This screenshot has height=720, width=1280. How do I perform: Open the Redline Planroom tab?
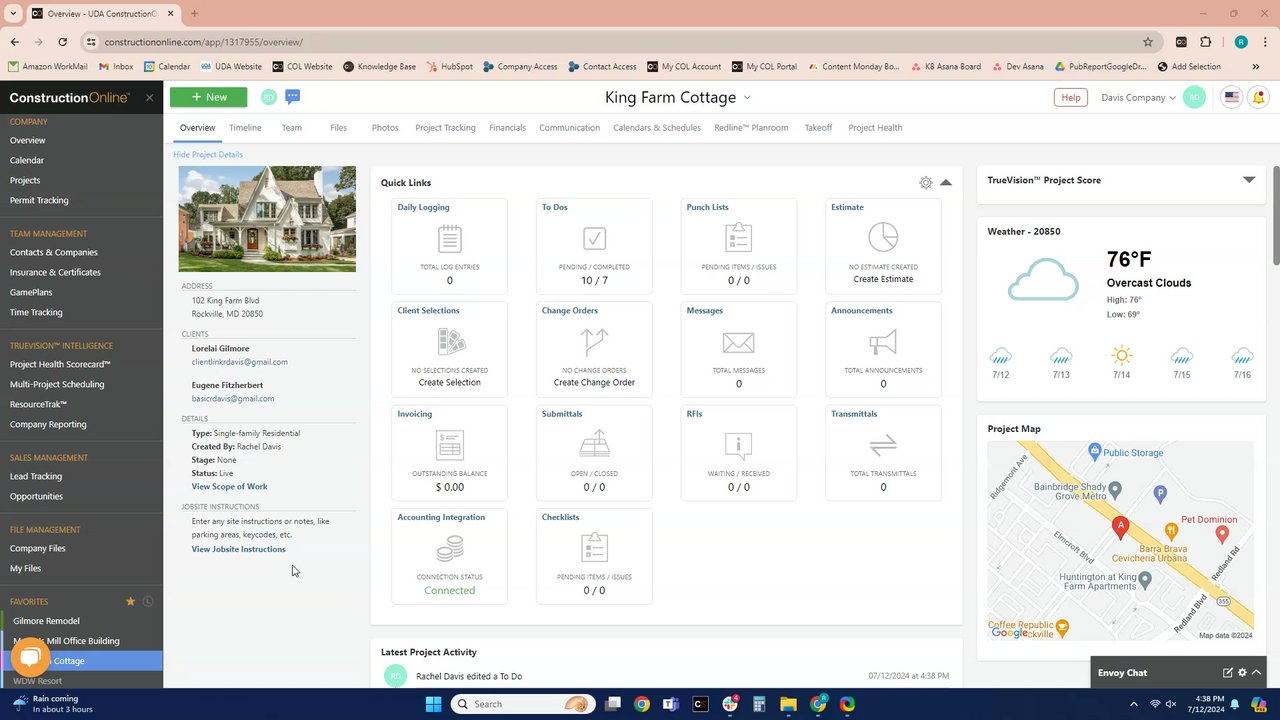[x=751, y=128]
